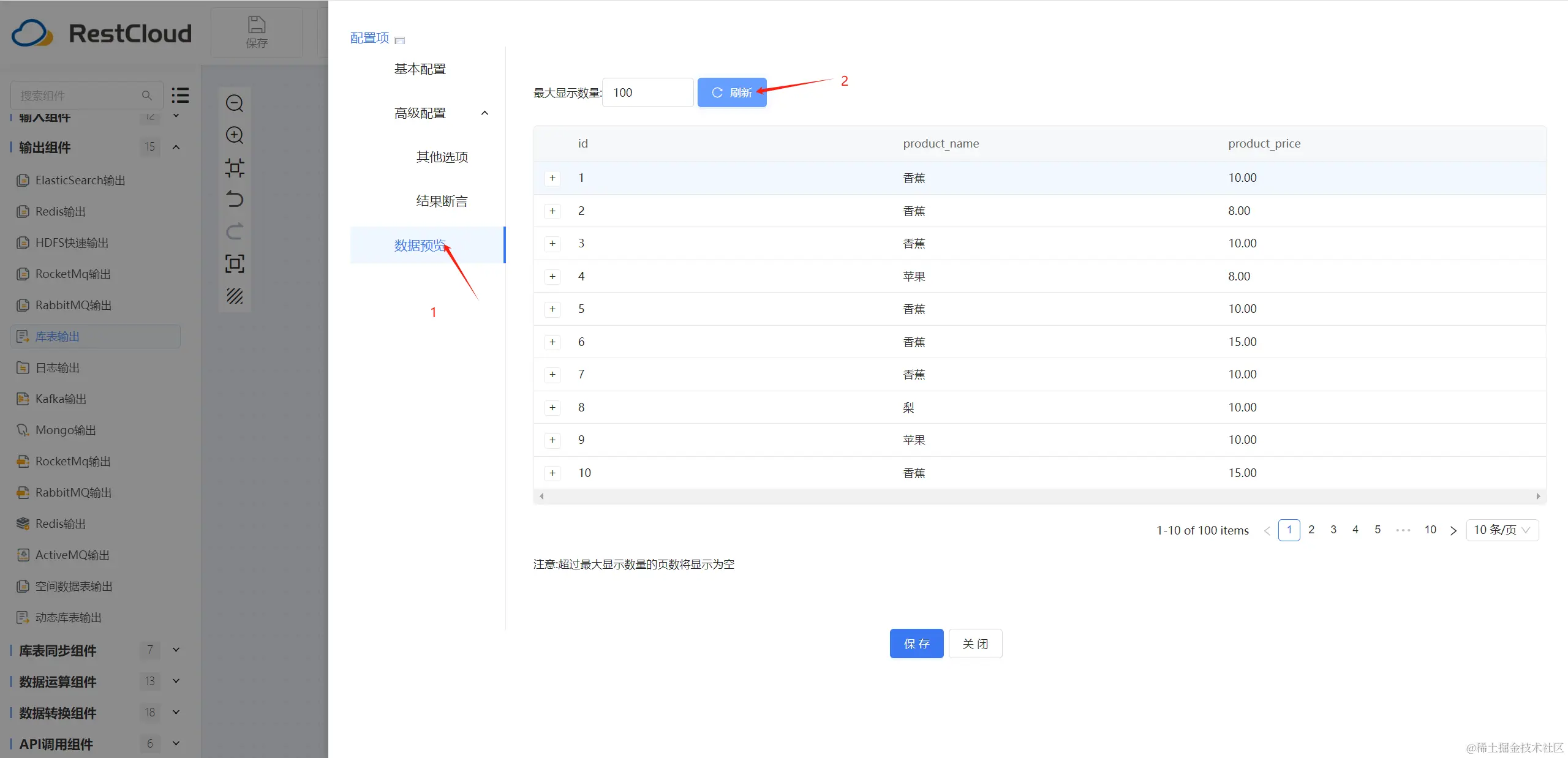Click the zoom in magnifier icon

point(235,135)
